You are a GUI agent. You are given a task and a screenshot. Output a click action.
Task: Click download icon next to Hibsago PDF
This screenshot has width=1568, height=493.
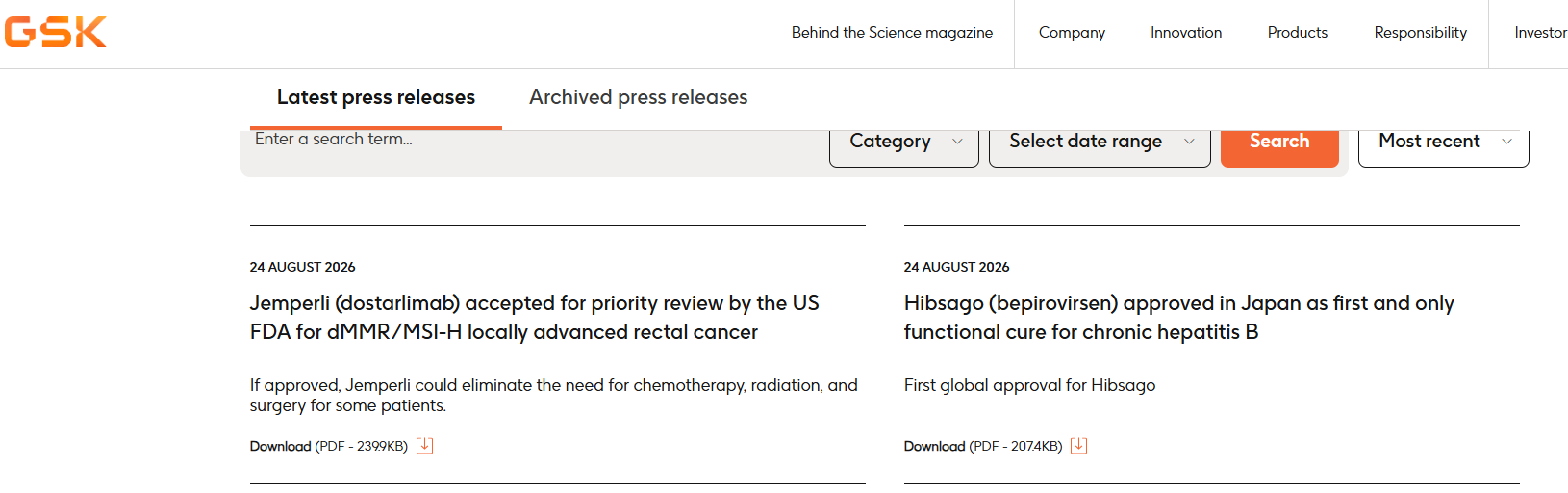[x=1078, y=446]
